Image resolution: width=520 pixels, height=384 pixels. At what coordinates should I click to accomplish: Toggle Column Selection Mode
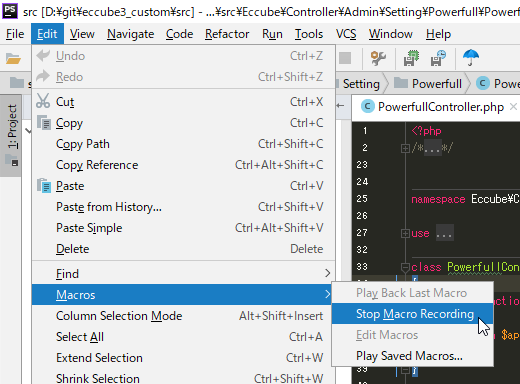183,316
